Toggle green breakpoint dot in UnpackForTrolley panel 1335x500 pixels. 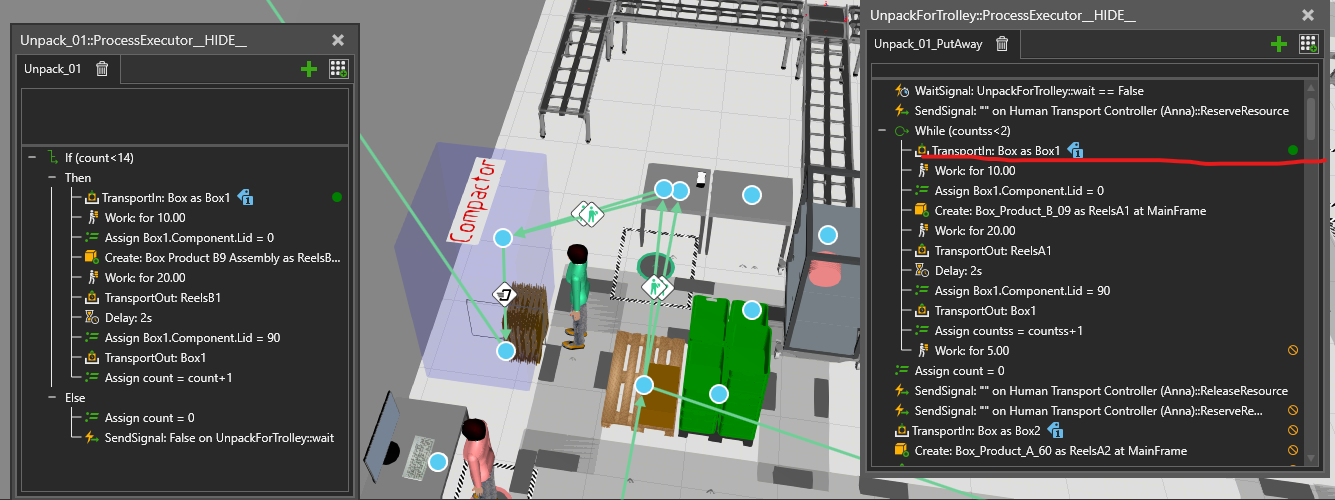point(1293,151)
